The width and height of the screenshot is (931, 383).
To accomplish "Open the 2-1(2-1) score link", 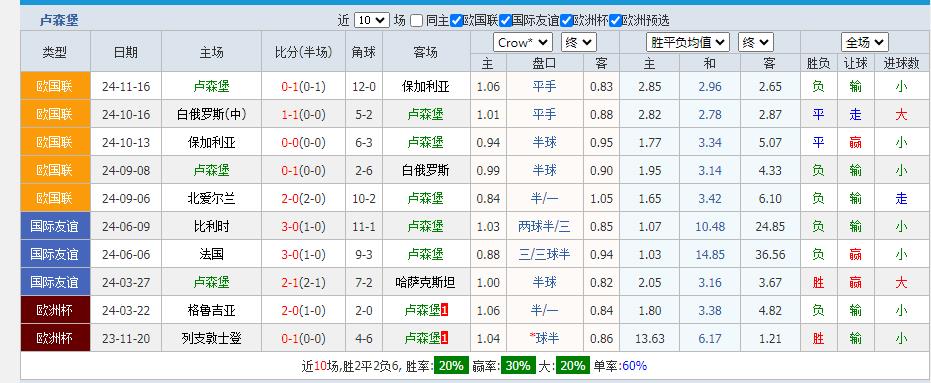I will tap(303, 283).
